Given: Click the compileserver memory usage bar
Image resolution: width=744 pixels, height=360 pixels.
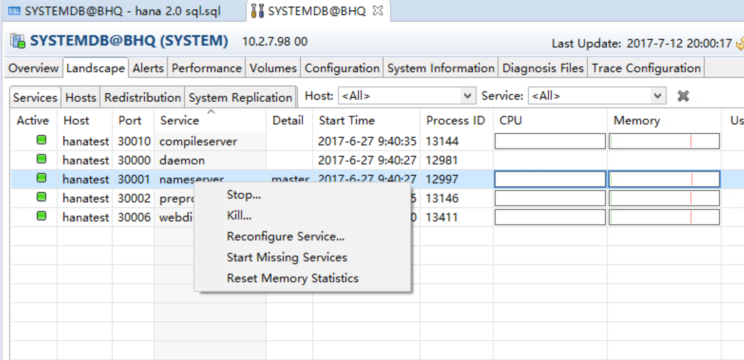Looking at the screenshot, I should click(664, 141).
